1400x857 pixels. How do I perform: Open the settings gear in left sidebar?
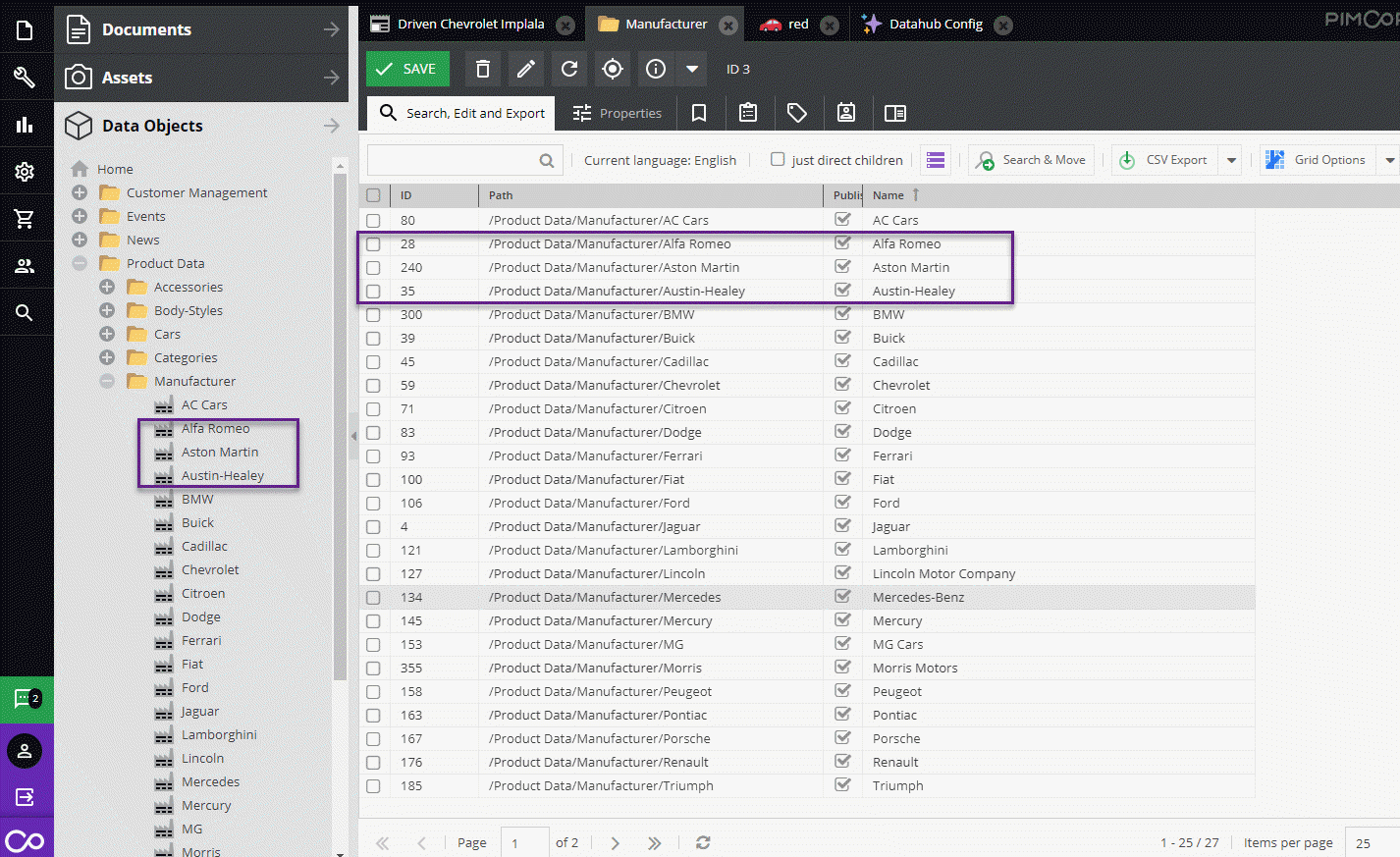[25, 172]
